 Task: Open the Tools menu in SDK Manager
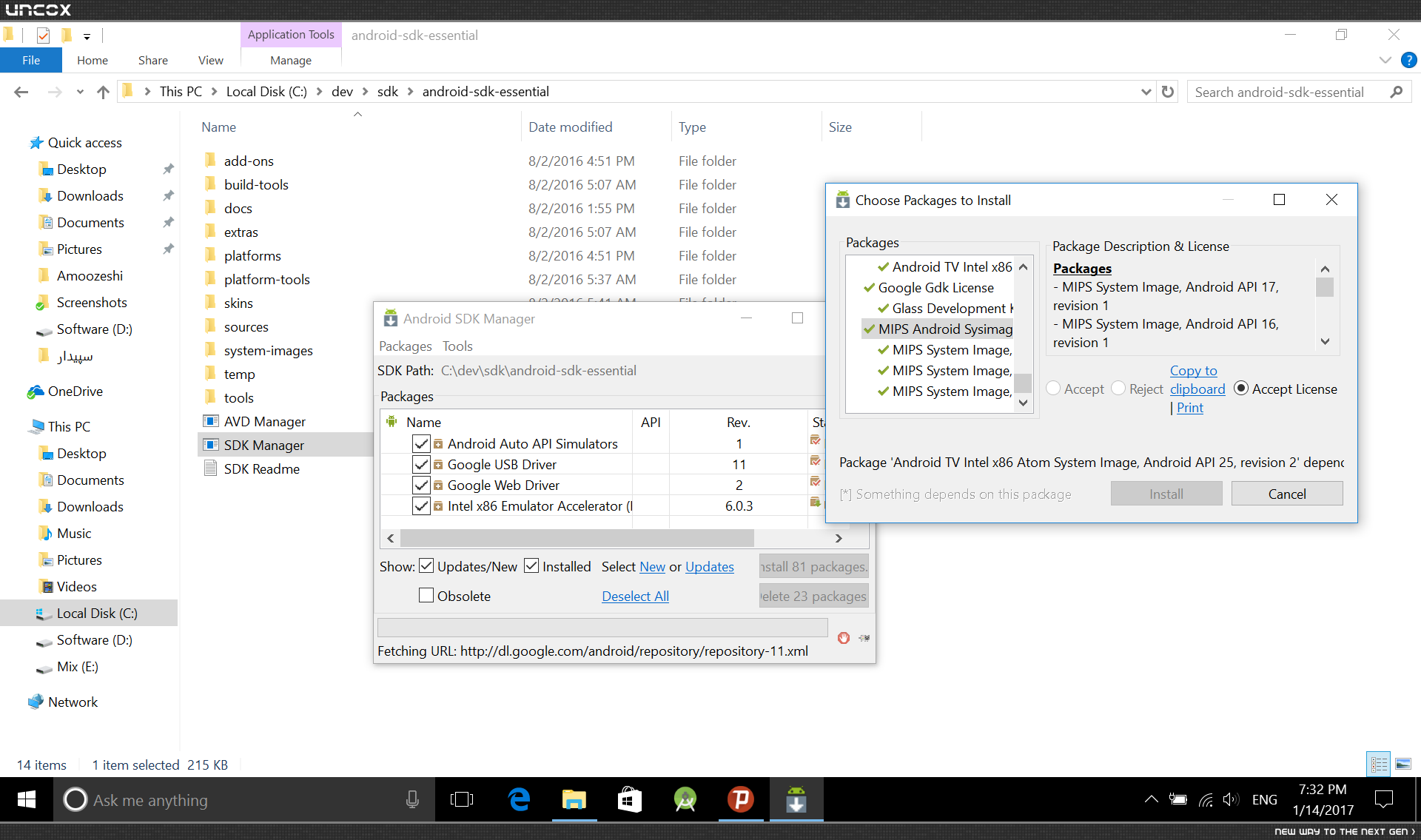click(x=457, y=346)
